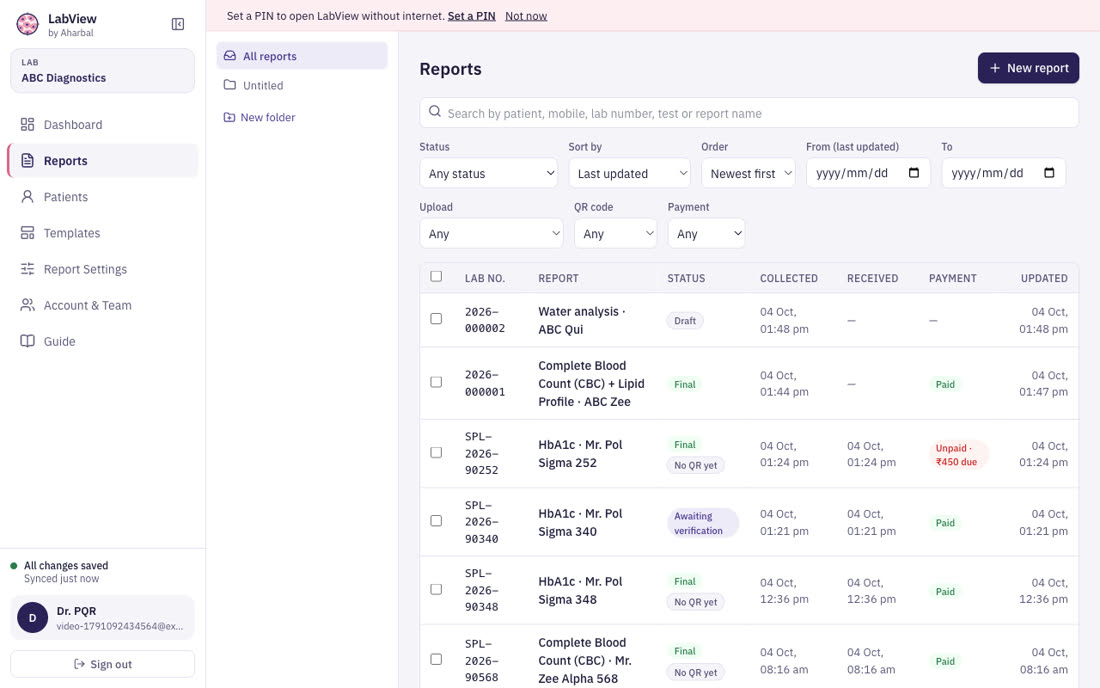Image resolution: width=1100 pixels, height=688 pixels.
Task: Open the Upload filter dropdown
Action: 491,234
